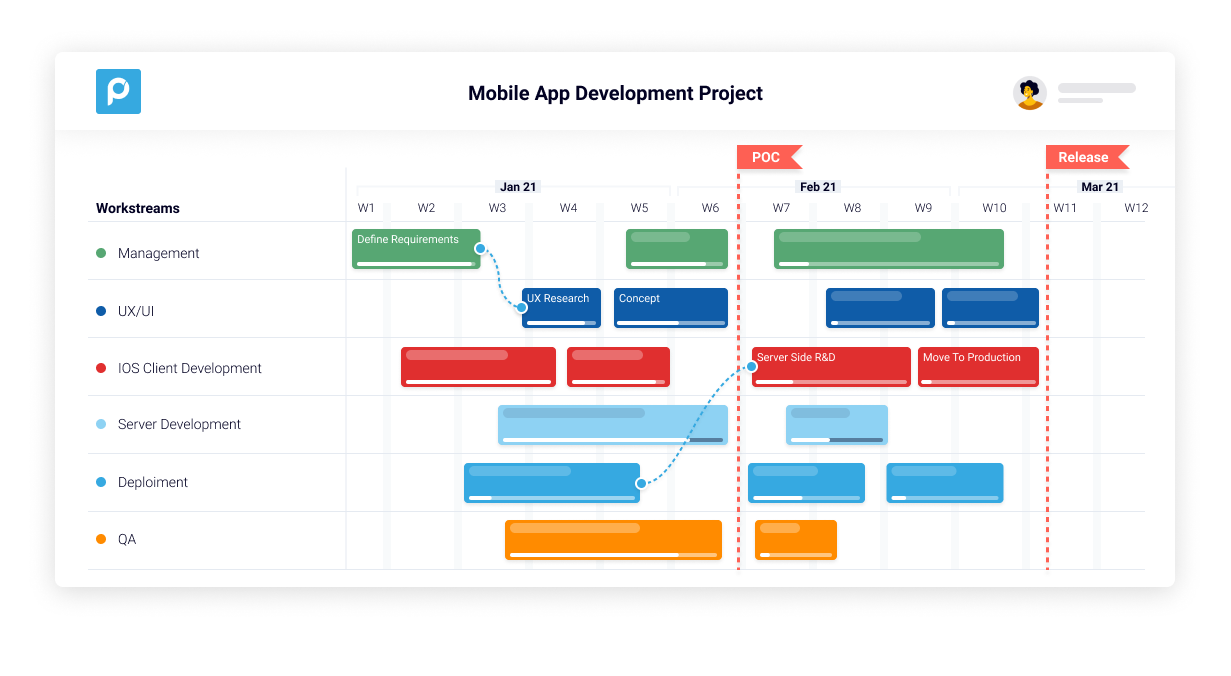Click the green Management color dot
The height and width of the screenshot is (676, 1231).
tap(101, 253)
